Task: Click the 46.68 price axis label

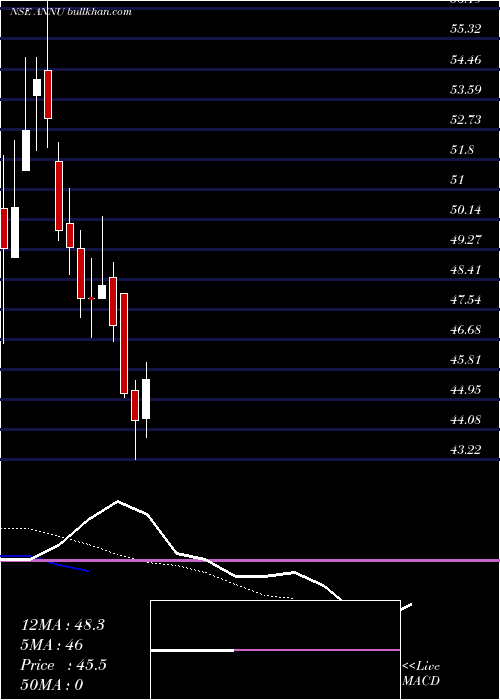Action: tap(466, 329)
